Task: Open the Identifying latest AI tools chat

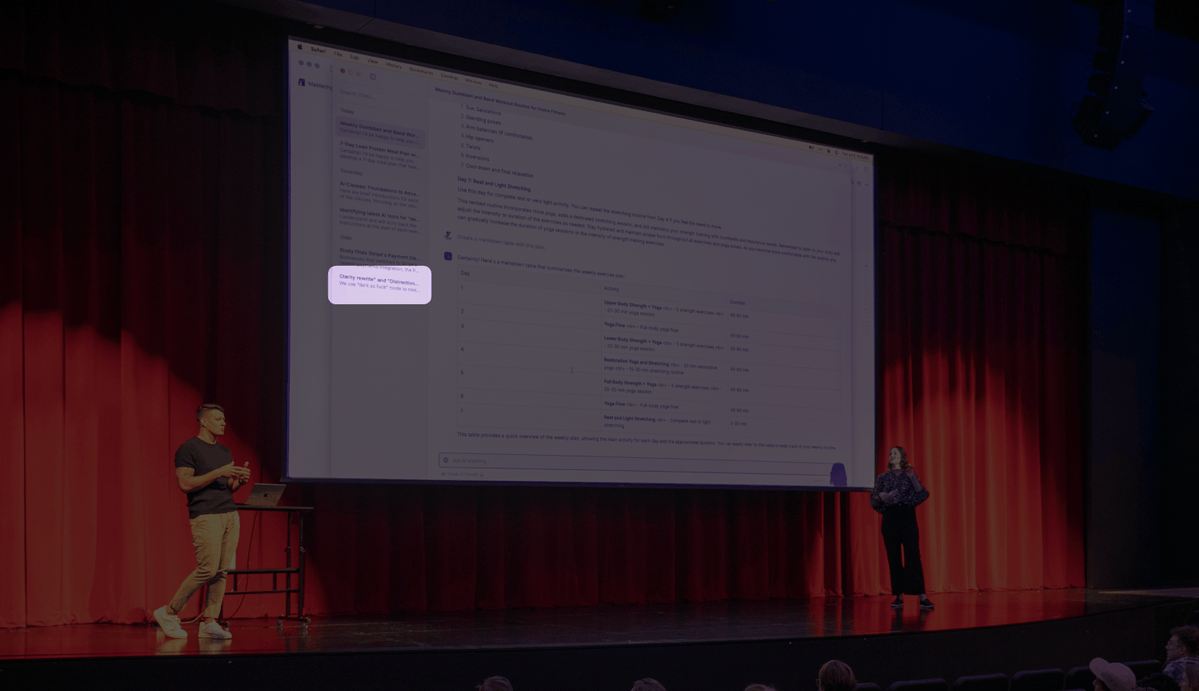Action: click(x=380, y=221)
